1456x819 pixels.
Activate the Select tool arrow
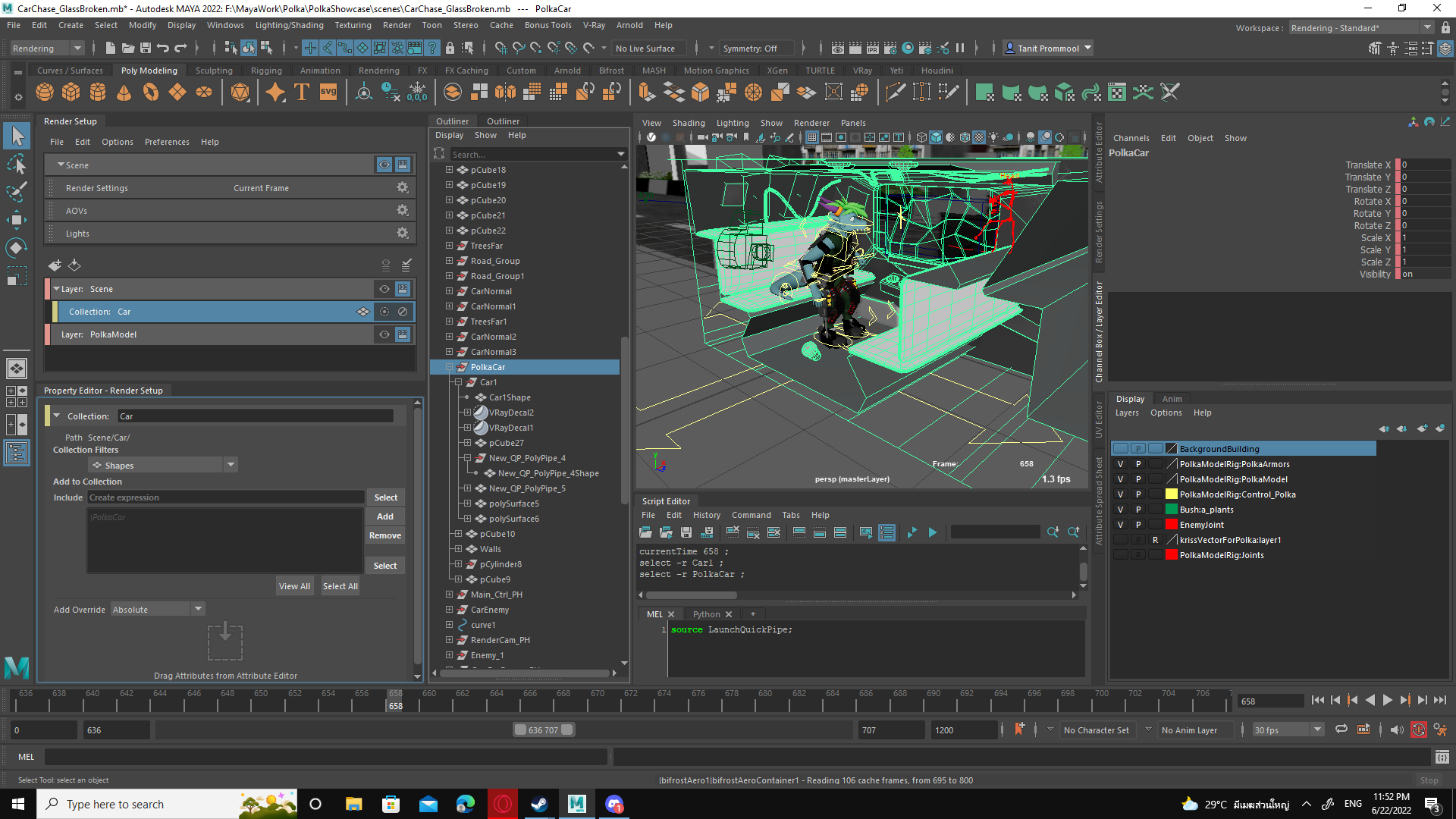pos(17,136)
